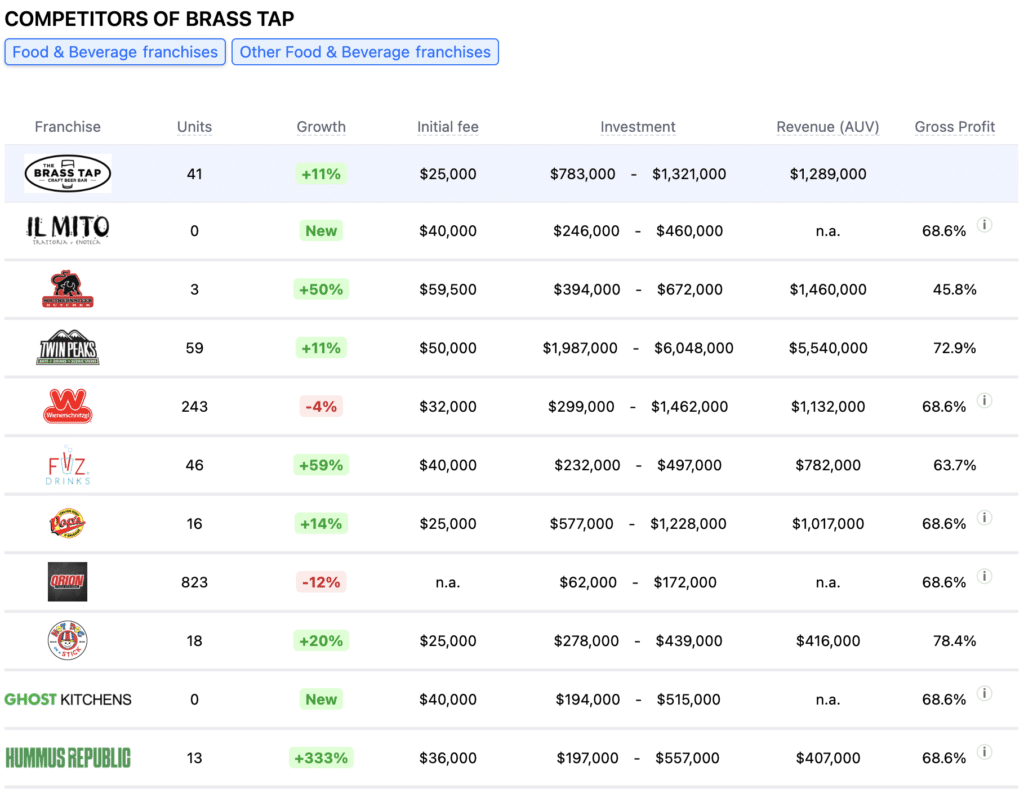Click the 823 units value
The height and width of the screenshot is (802, 1024).
tap(195, 582)
